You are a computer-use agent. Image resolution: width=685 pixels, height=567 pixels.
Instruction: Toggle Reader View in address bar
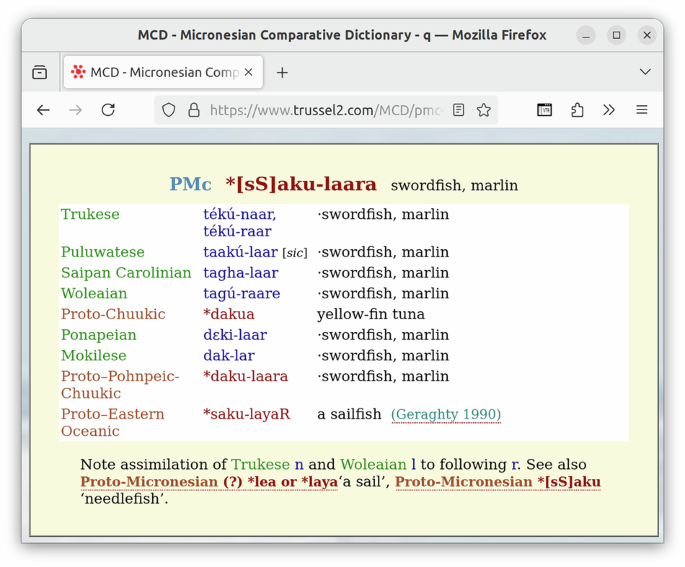coord(458,110)
